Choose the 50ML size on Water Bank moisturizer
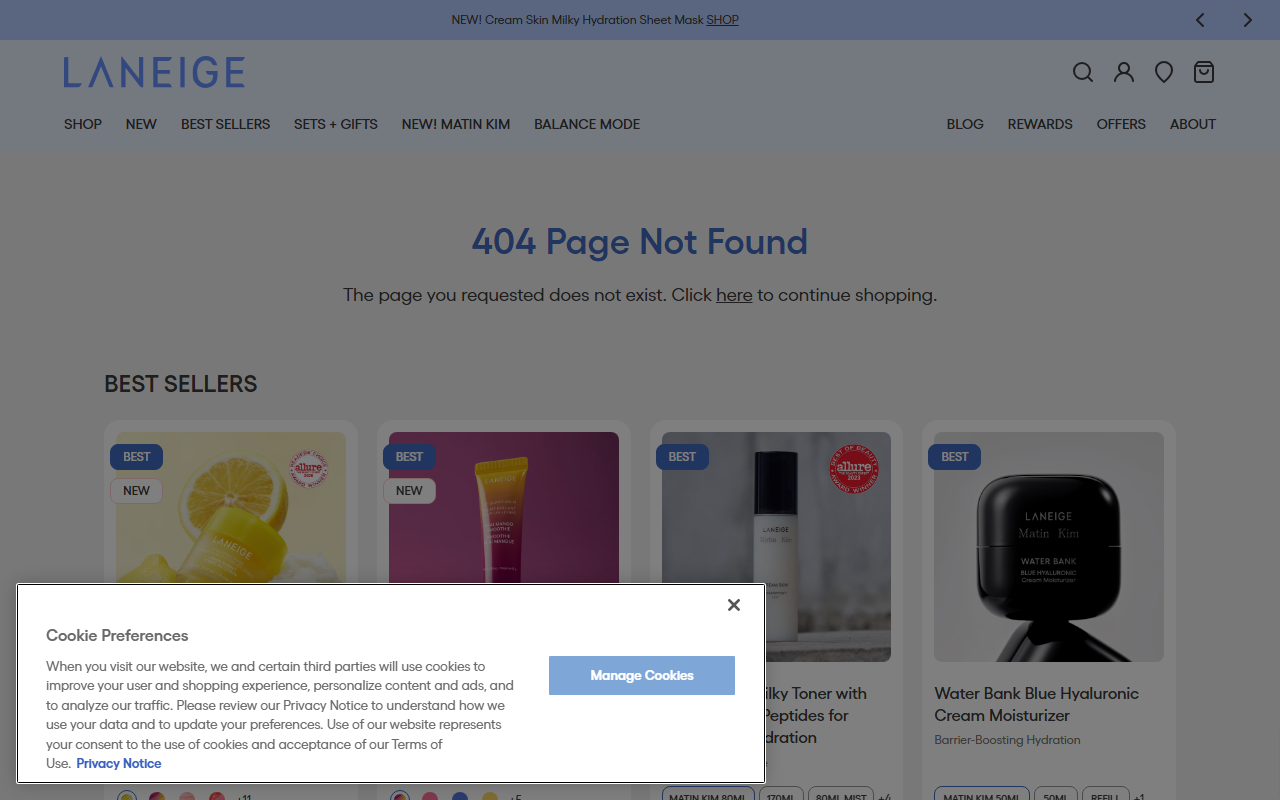 [1056, 794]
